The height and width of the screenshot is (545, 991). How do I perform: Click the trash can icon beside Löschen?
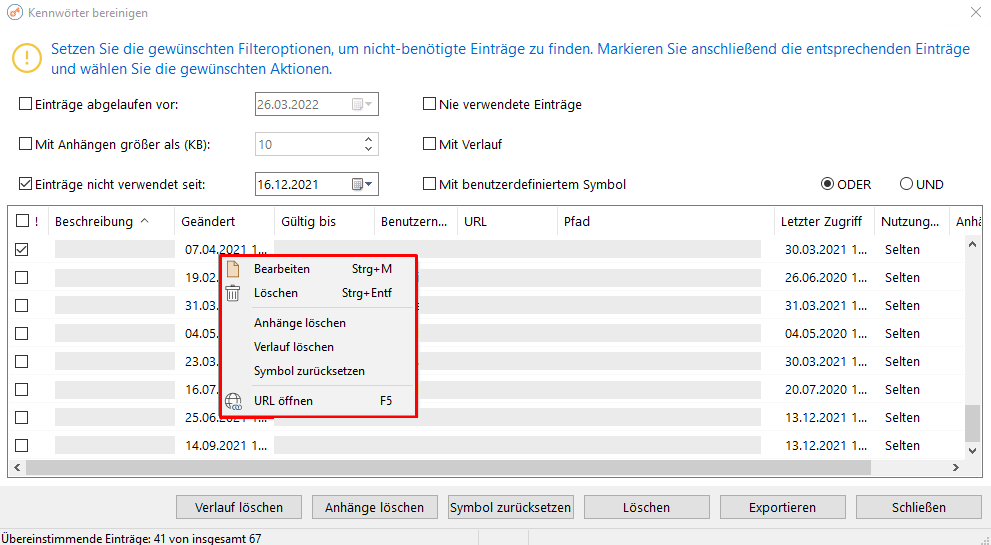233,293
